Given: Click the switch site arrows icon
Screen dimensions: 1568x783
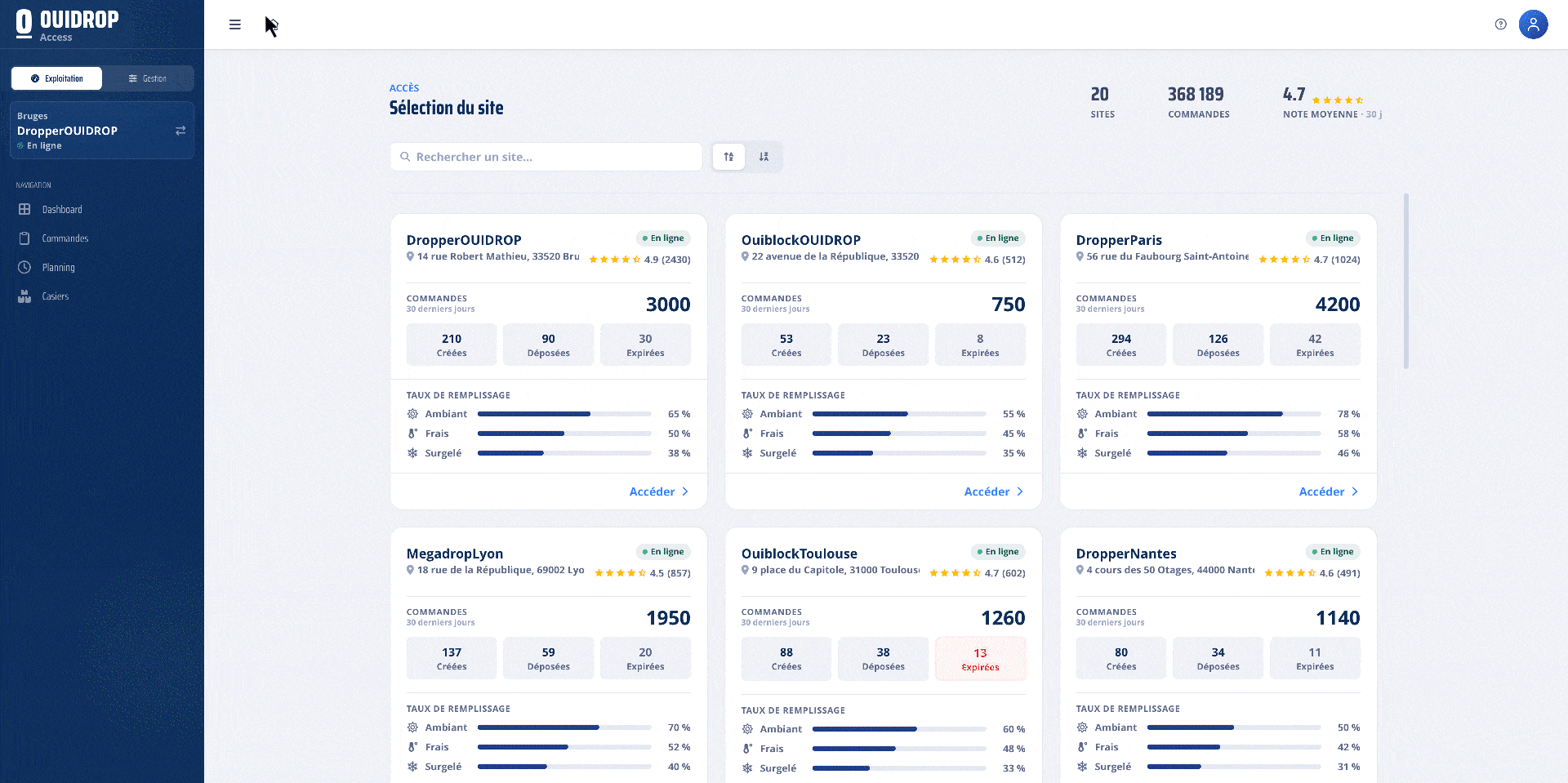Looking at the screenshot, I should pos(180,131).
